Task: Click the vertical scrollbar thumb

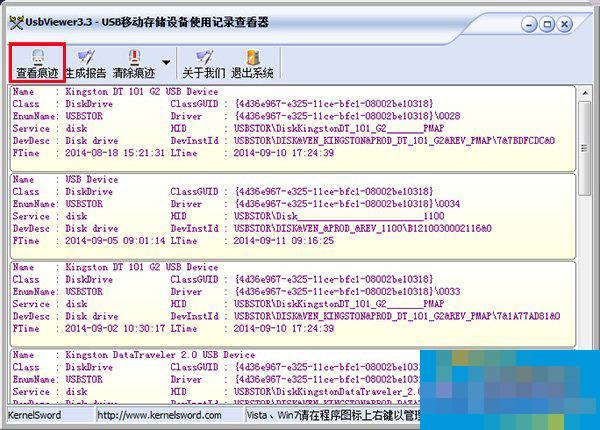Action: 585,148
